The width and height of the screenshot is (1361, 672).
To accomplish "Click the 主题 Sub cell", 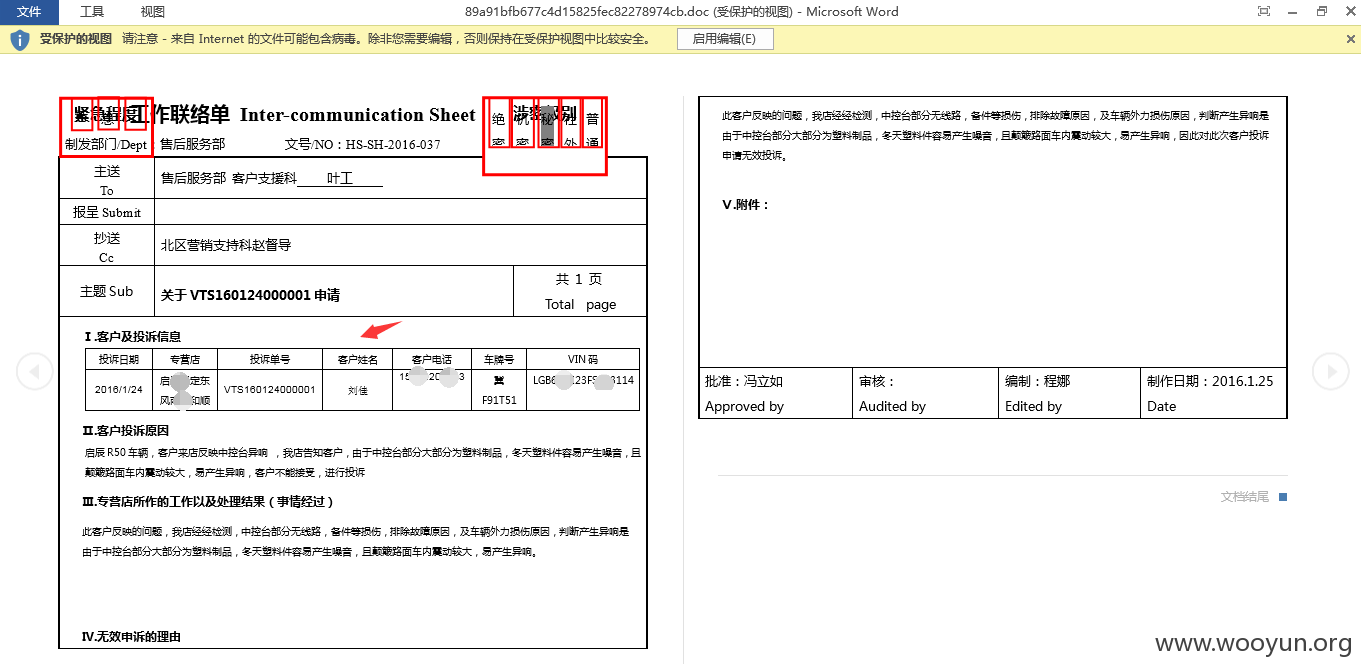I will (x=107, y=291).
